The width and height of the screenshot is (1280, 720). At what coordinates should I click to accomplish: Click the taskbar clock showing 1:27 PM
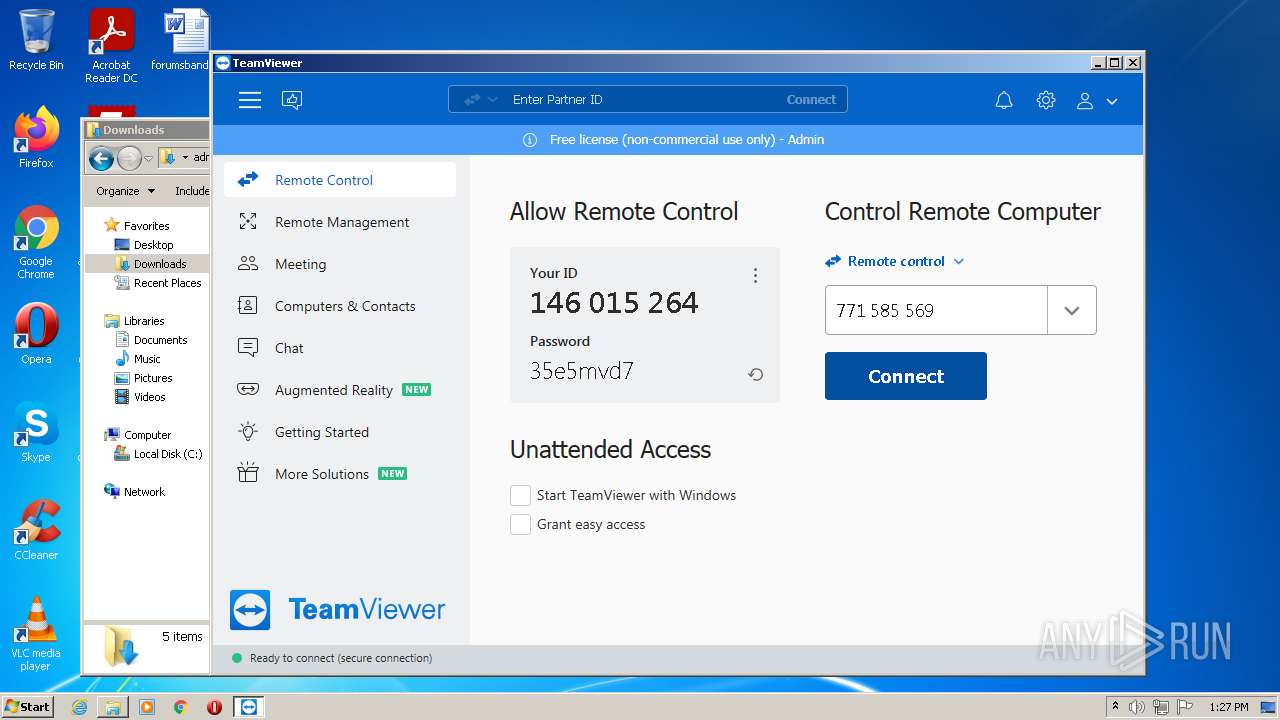click(1228, 707)
